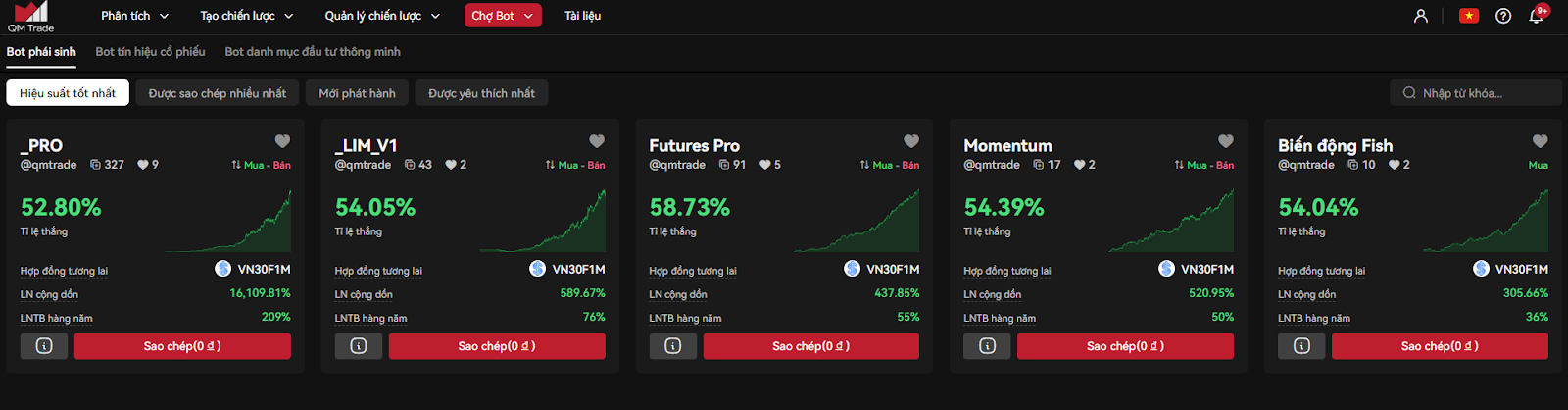Image resolution: width=1568 pixels, height=410 pixels.
Task: Expand the Phân tích menu
Action: click(134, 16)
